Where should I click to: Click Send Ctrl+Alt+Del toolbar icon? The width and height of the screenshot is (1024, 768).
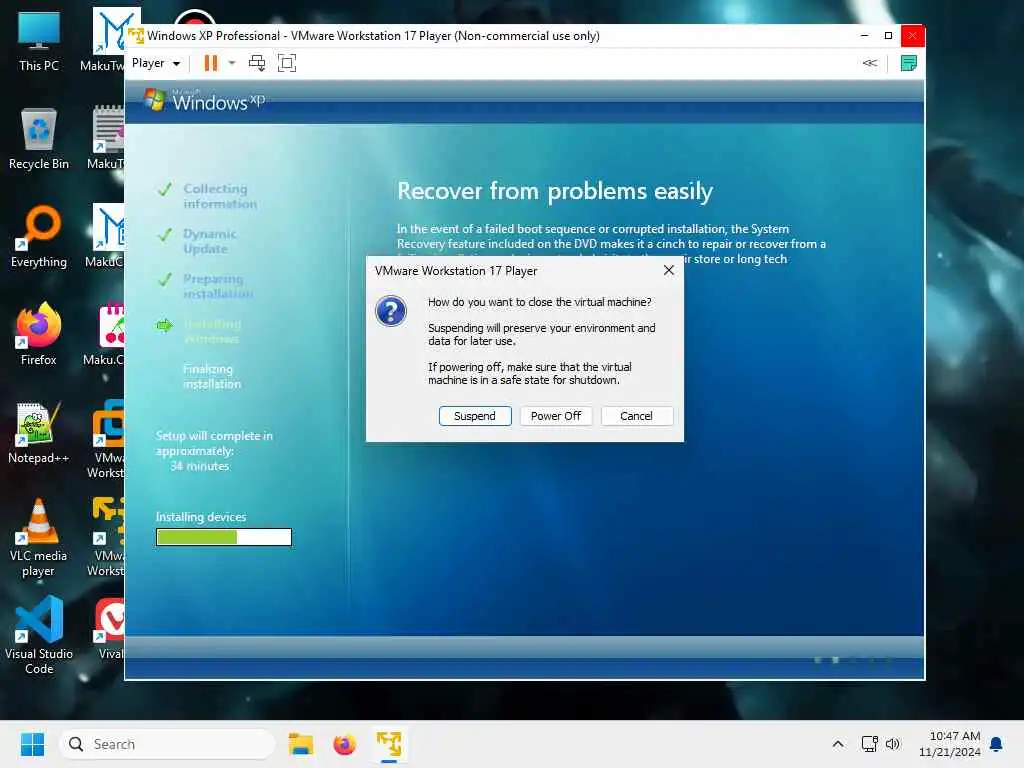click(257, 63)
